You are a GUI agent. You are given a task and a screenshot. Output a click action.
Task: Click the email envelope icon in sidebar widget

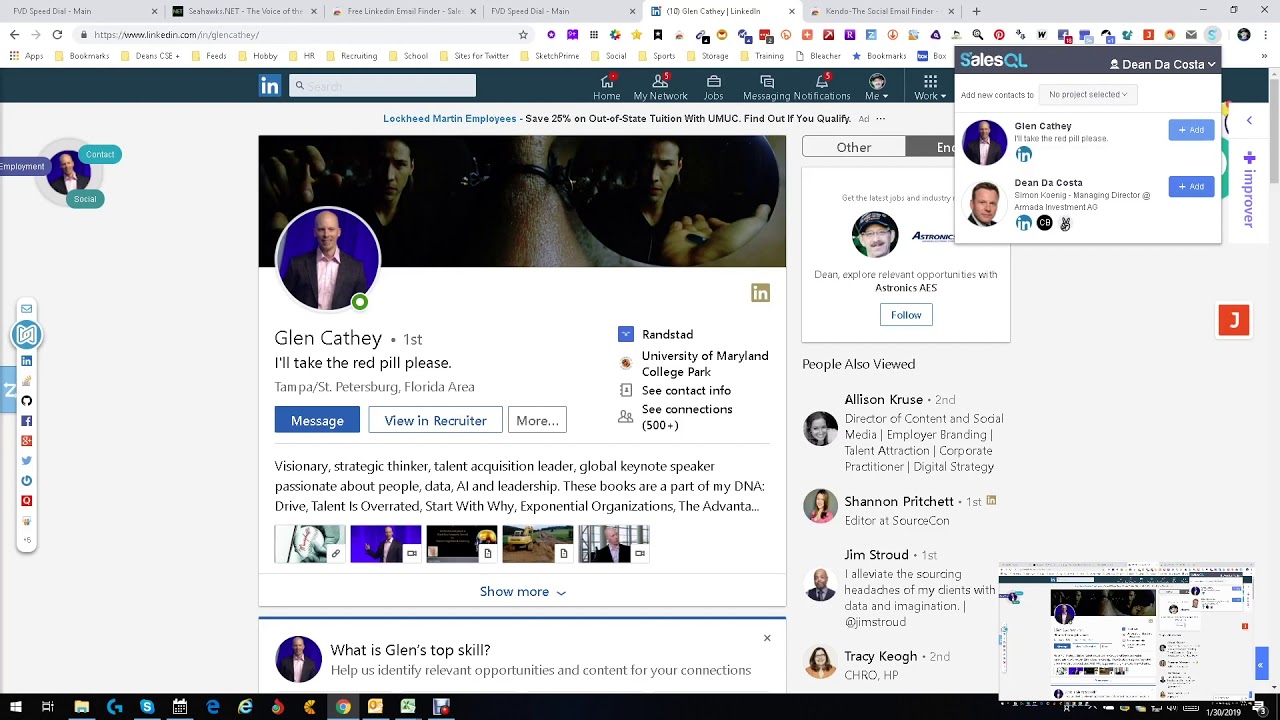click(x=27, y=309)
